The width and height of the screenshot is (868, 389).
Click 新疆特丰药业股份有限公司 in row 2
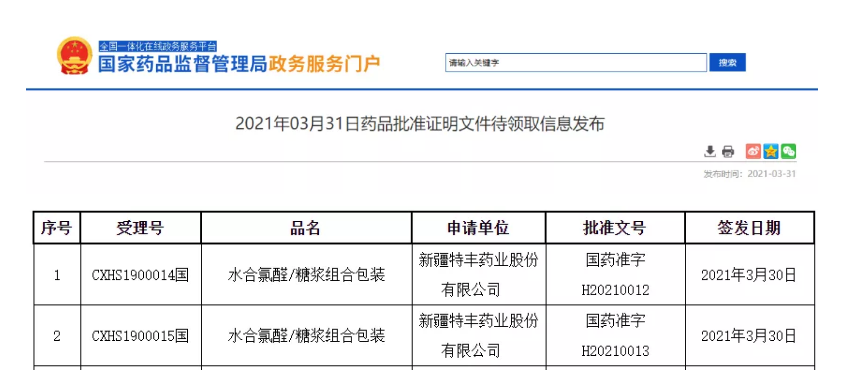pyautogui.click(x=478, y=335)
